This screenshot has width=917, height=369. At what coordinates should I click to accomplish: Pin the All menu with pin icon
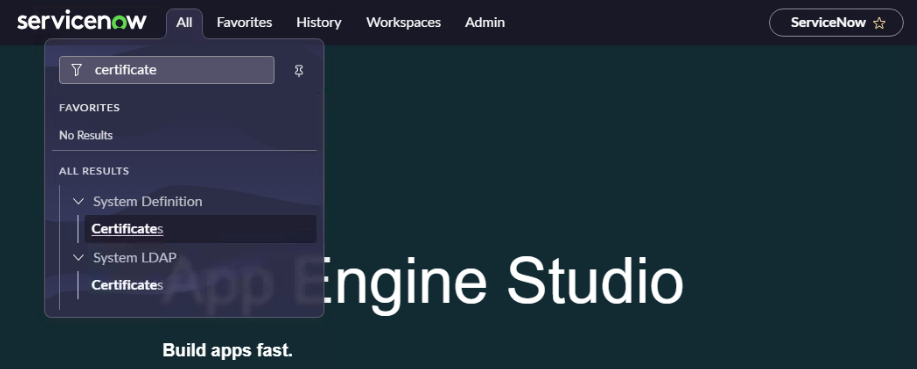(299, 71)
